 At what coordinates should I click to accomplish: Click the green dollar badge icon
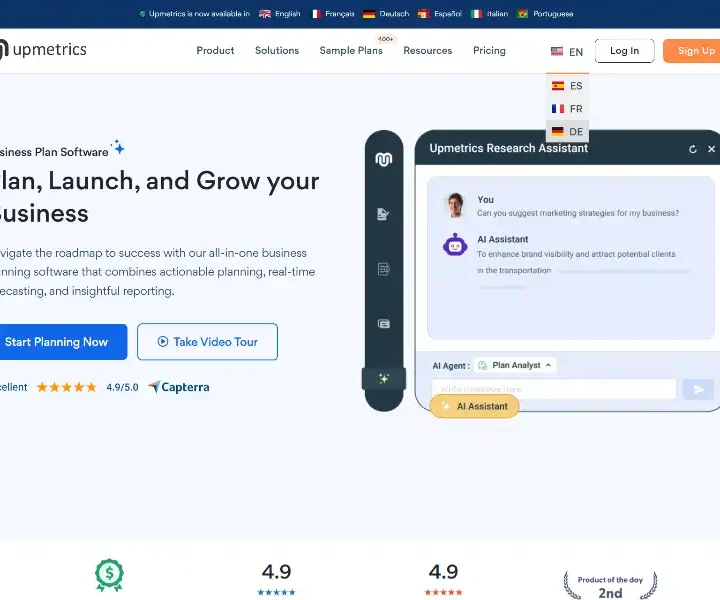point(109,574)
